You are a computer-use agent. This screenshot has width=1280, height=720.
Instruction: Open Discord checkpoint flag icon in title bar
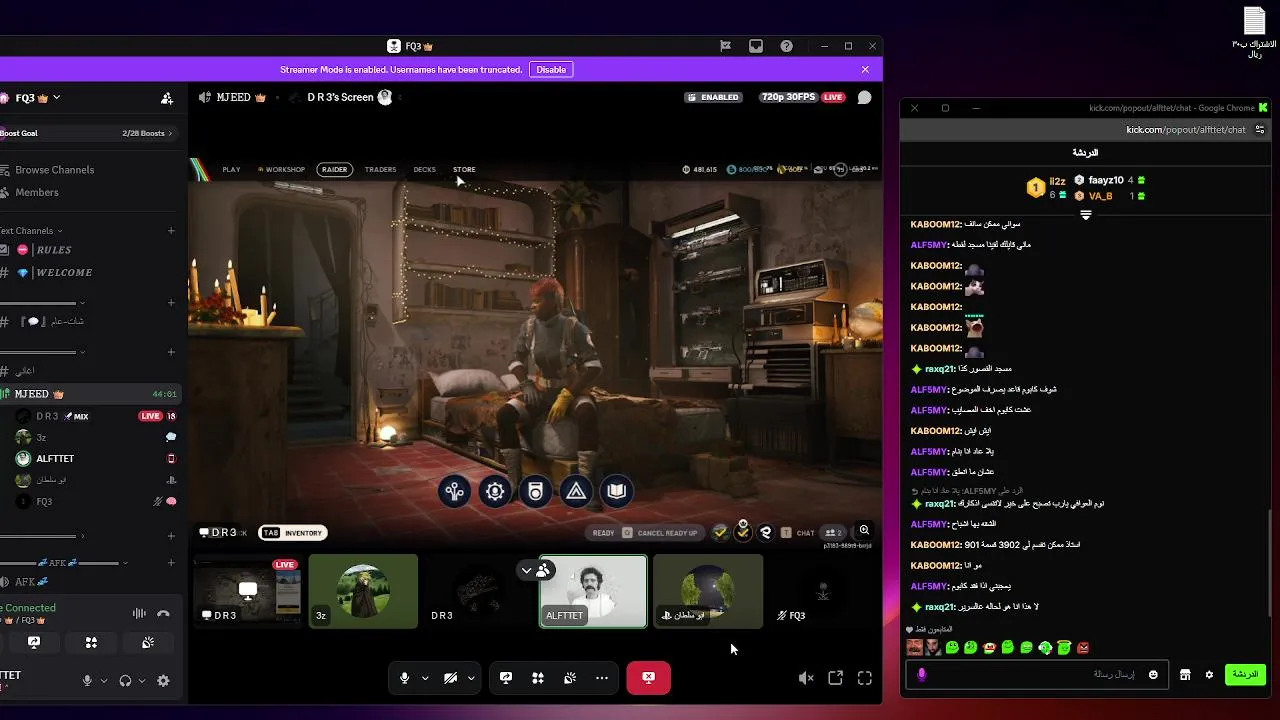click(x=726, y=46)
